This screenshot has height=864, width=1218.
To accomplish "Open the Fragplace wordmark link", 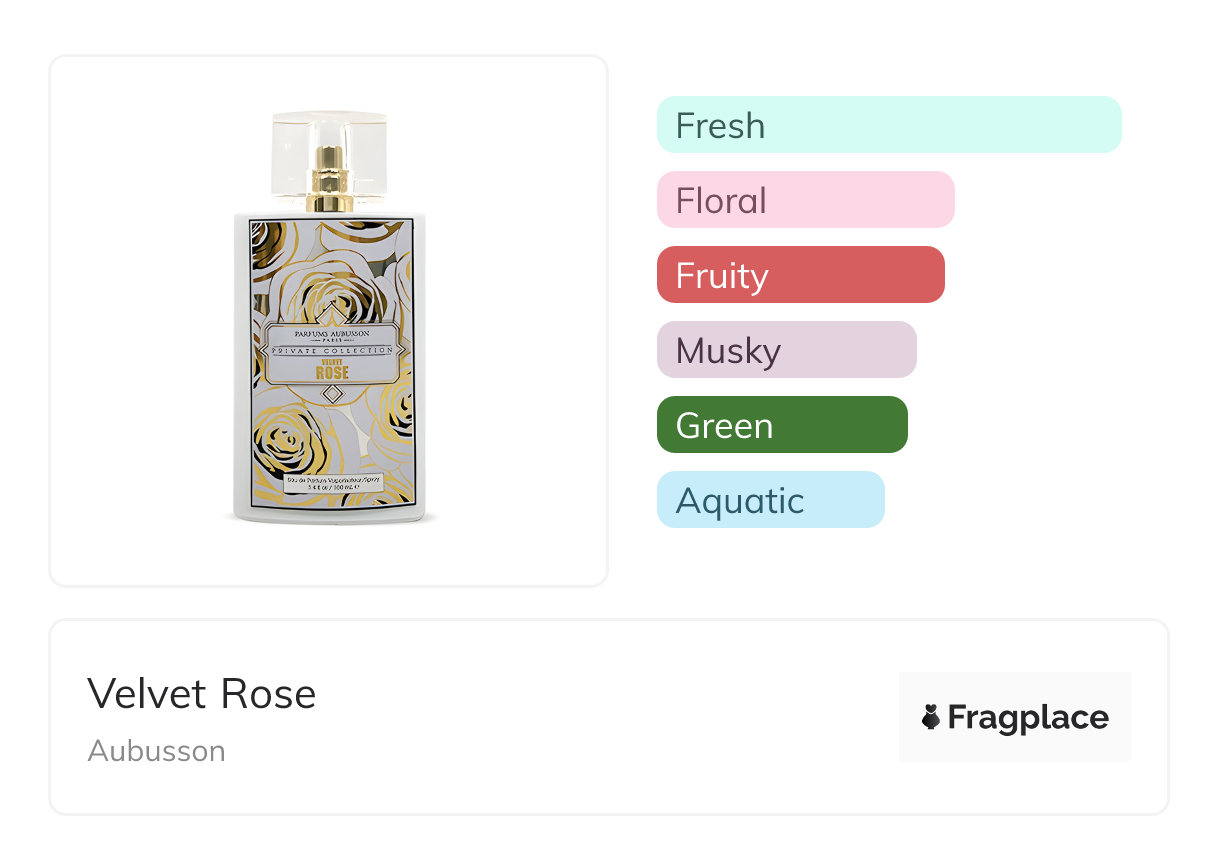I will point(1028,718).
